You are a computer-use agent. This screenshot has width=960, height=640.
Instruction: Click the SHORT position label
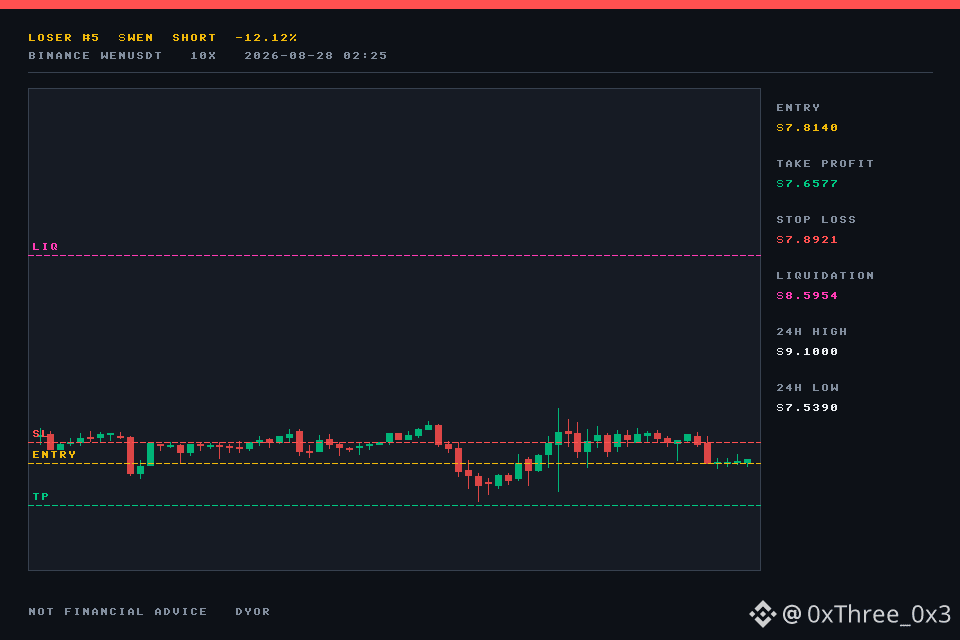(x=194, y=37)
